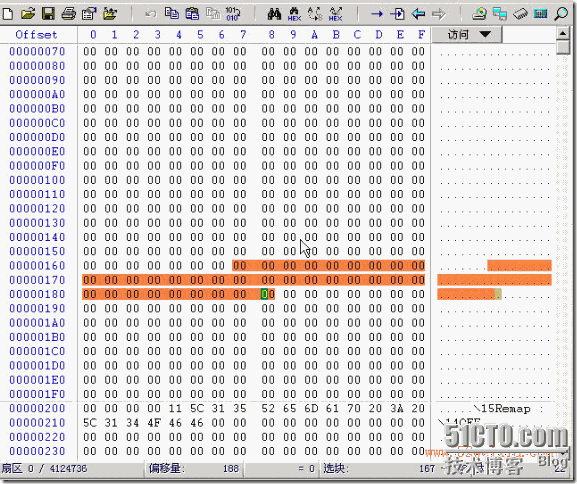Click the scrollbar up arrow
The width and height of the screenshot is (577, 484).
coord(563,33)
